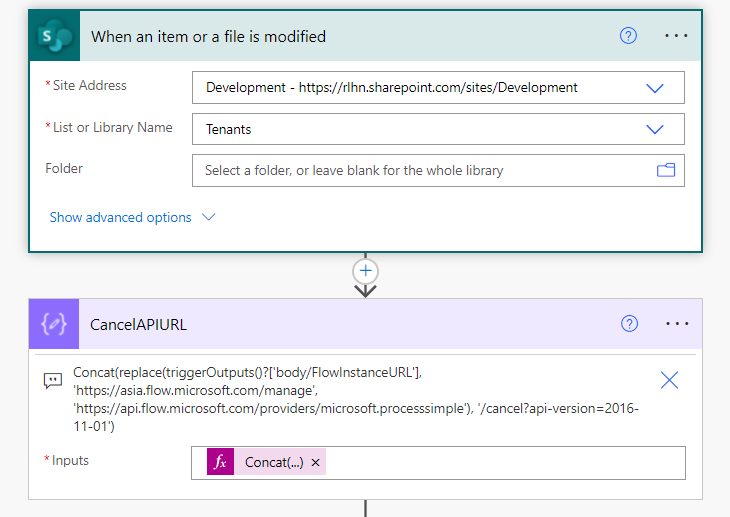Click the Folder input field
Viewport: 730px width, 517px height.
click(x=420, y=170)
